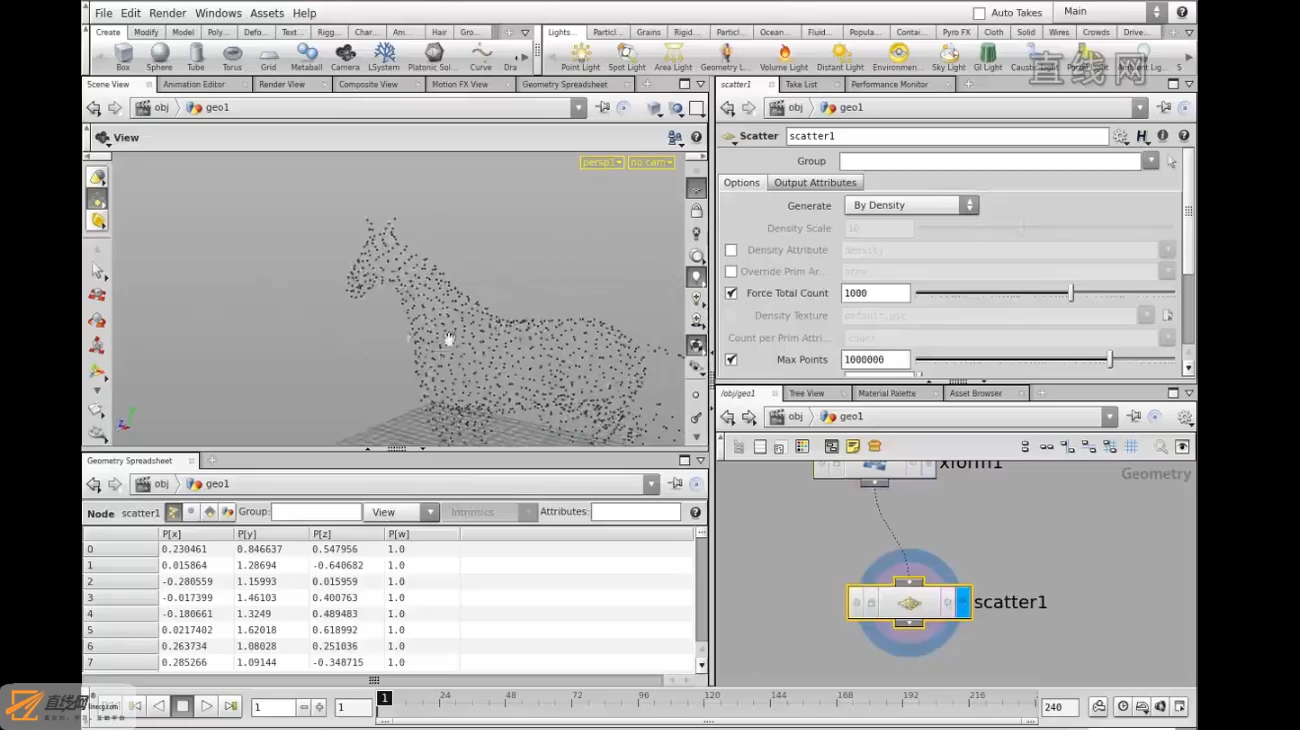Open Scatter node help question mark
This screenshot has height=730, width=1300.
coord(1183,136)
